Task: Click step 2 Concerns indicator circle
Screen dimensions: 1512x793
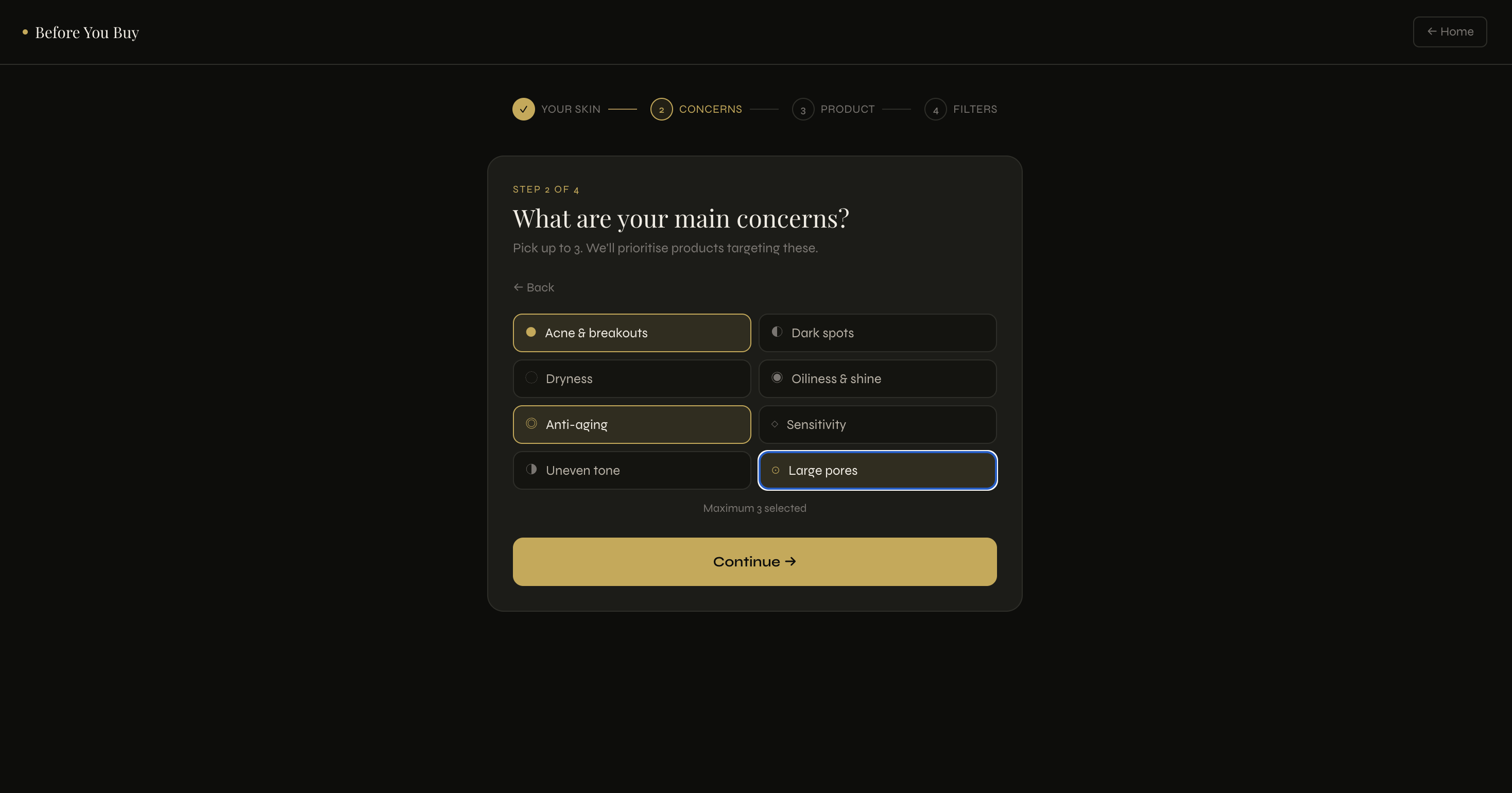Action: 661,109
